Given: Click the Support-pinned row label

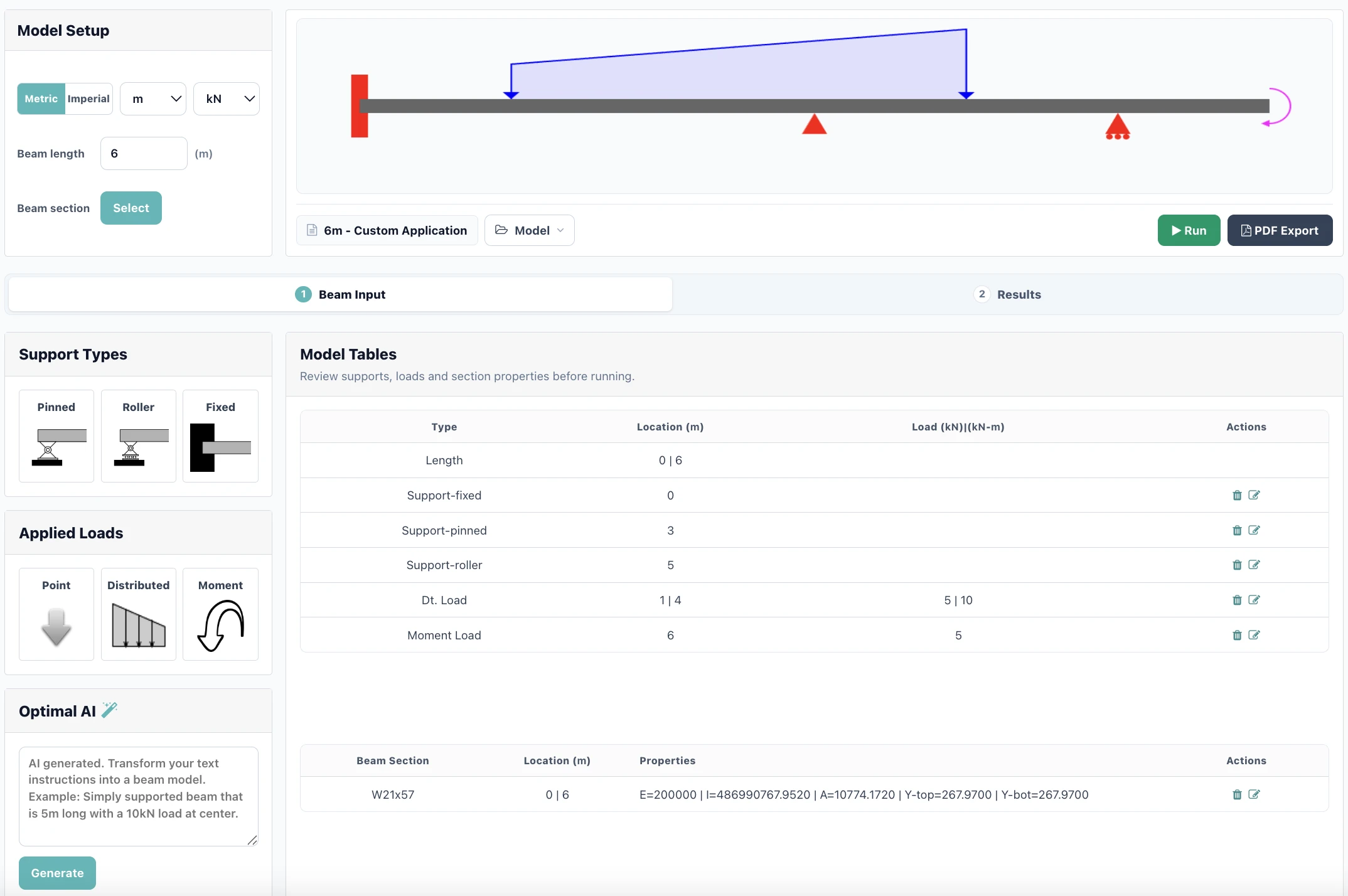Looking at the screenshot, I should coord(444,530).
